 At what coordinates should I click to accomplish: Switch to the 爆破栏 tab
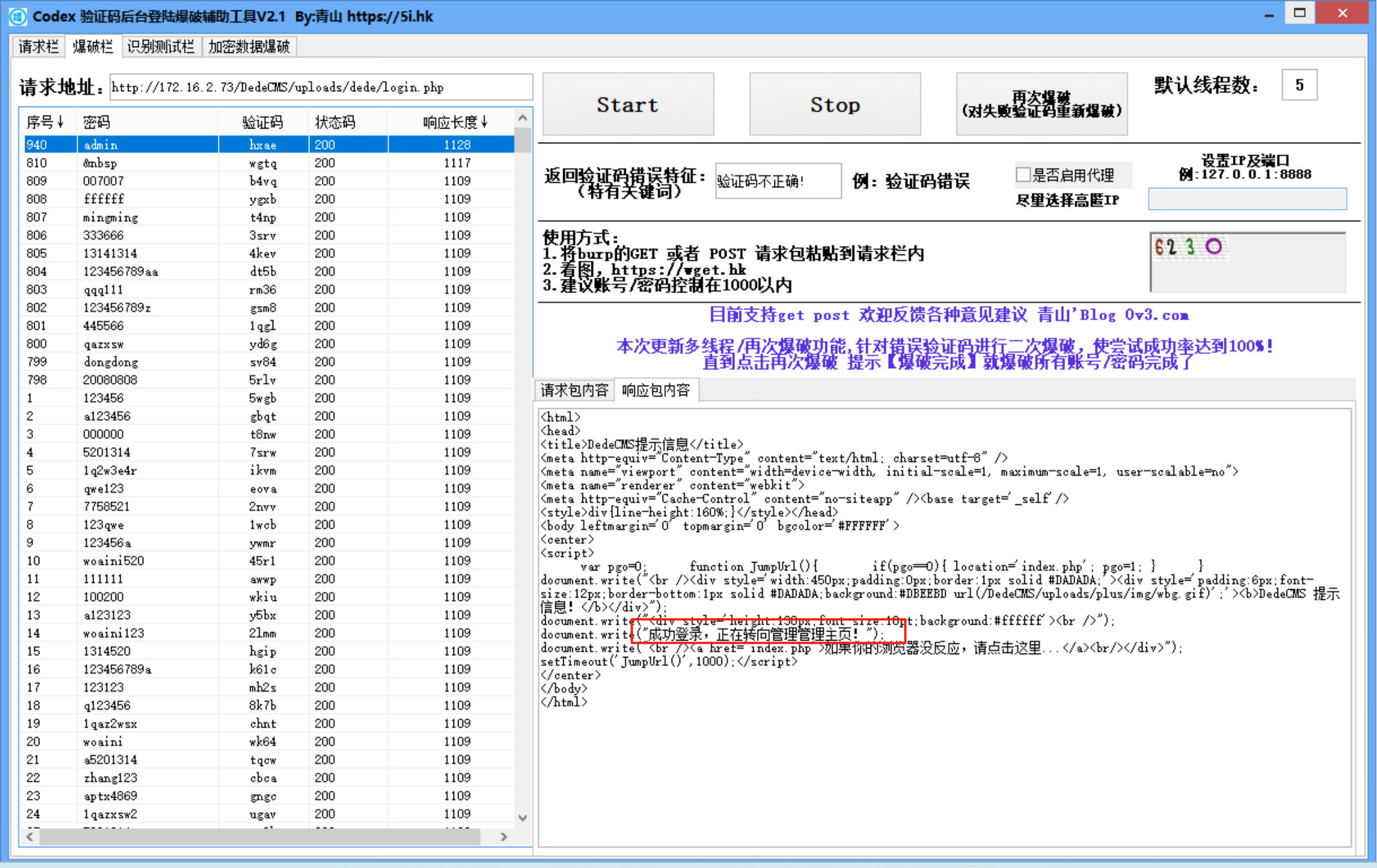[x=93, y=46]
